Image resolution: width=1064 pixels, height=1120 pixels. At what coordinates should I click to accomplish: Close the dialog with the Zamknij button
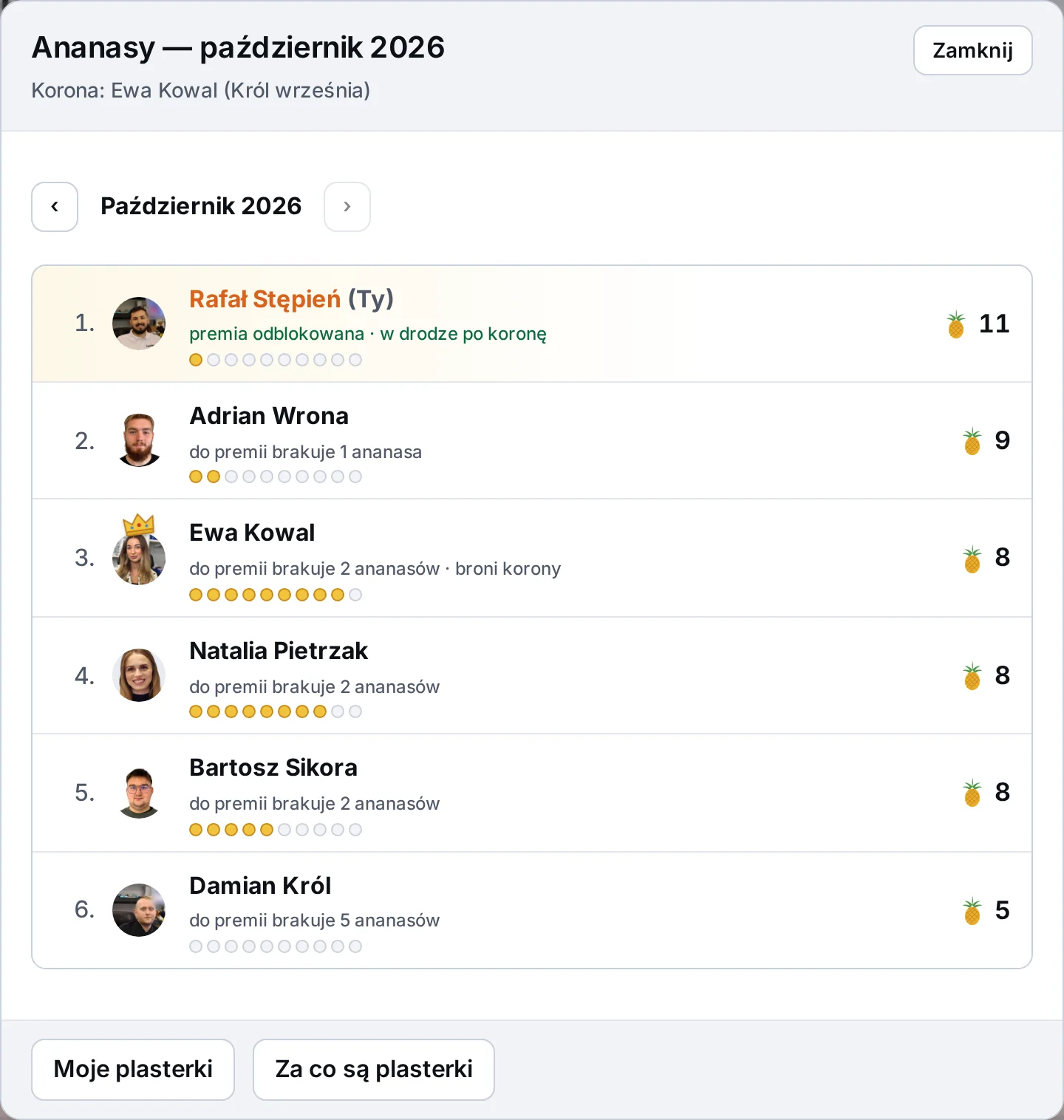pos(972,50)
